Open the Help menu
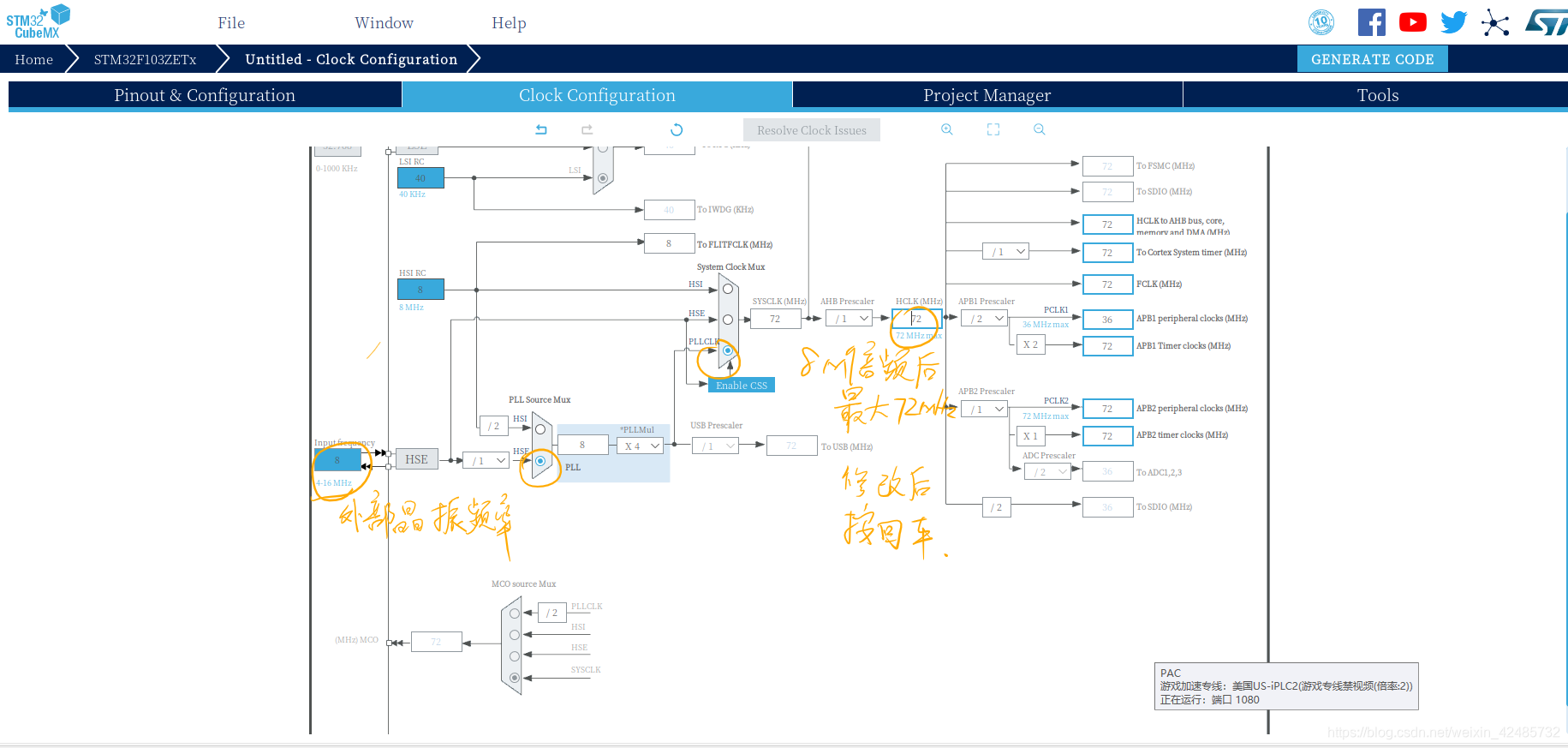Screen dimensions: 1568x748 click(509, 23)
